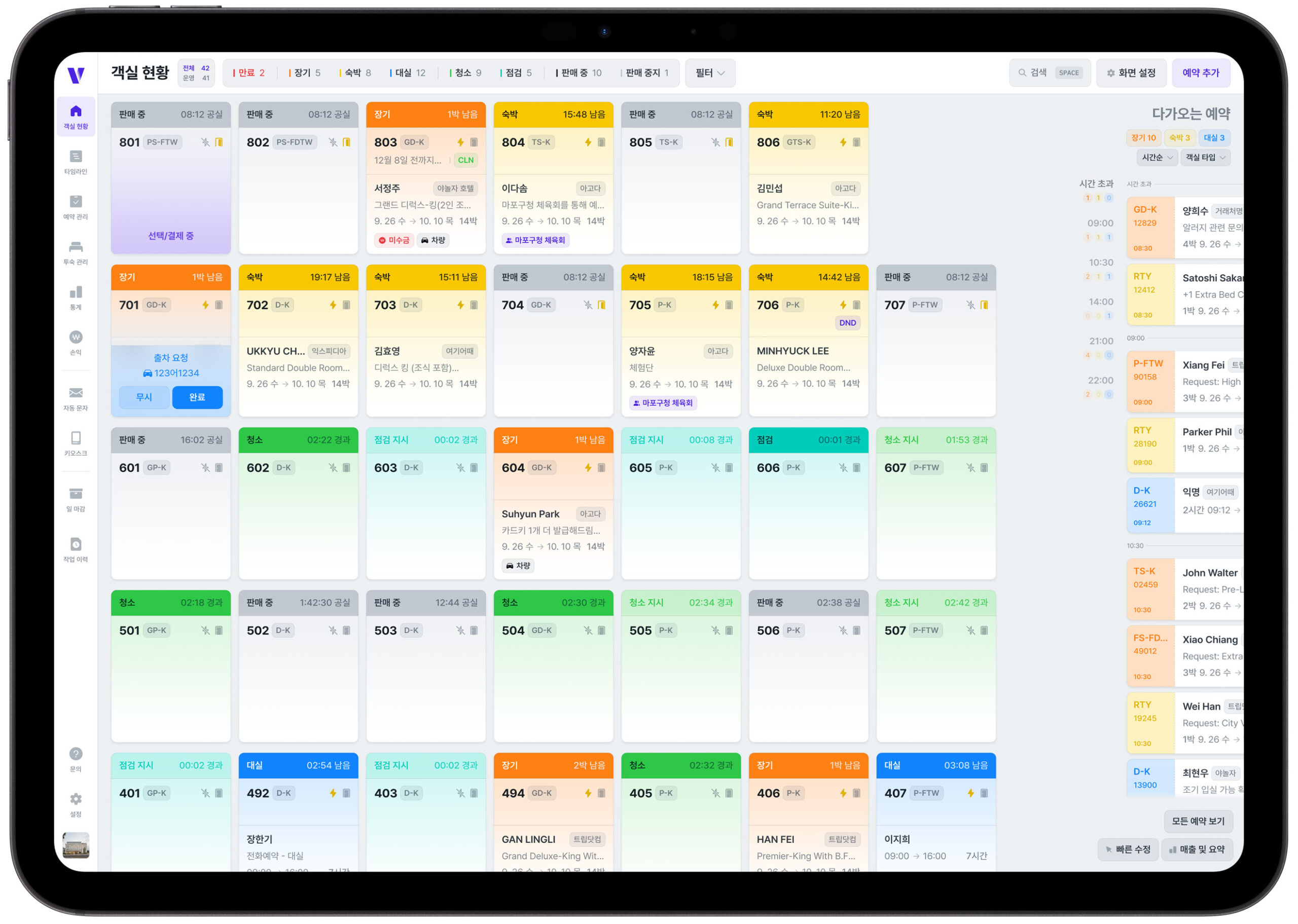Click the 예약 추가 button

click(1202, 73)
